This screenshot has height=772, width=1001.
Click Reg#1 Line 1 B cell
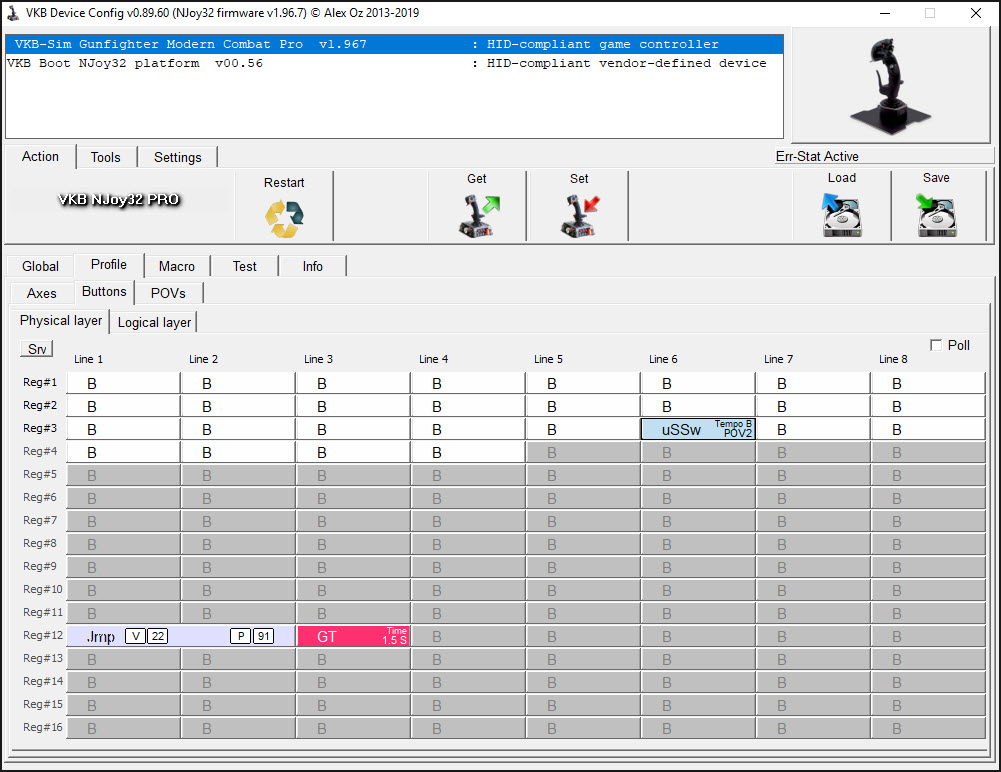click(x=123, y=383)
